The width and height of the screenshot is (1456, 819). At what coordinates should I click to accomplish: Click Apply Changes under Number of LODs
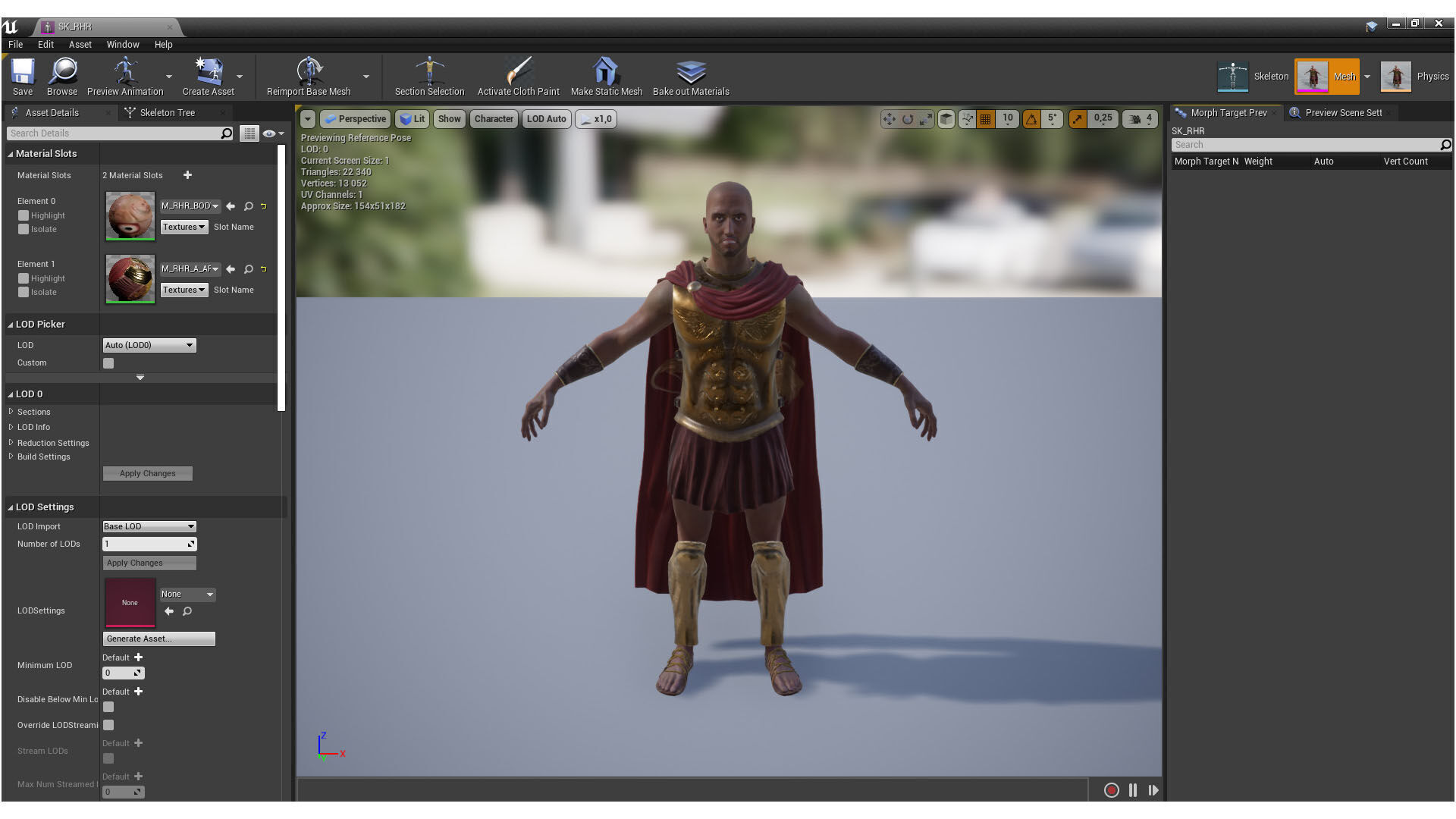click(149, 563)
